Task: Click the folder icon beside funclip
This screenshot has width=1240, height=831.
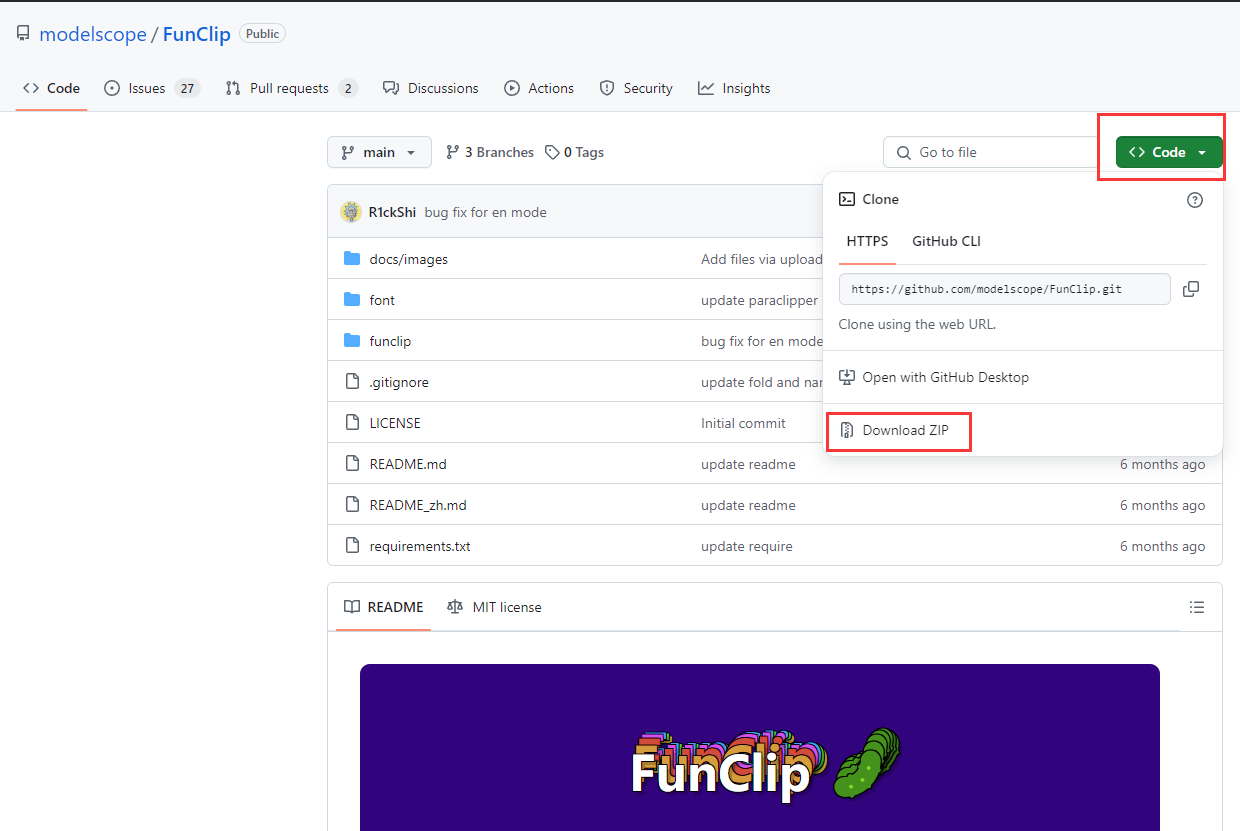Action: [x=352, y=341]
